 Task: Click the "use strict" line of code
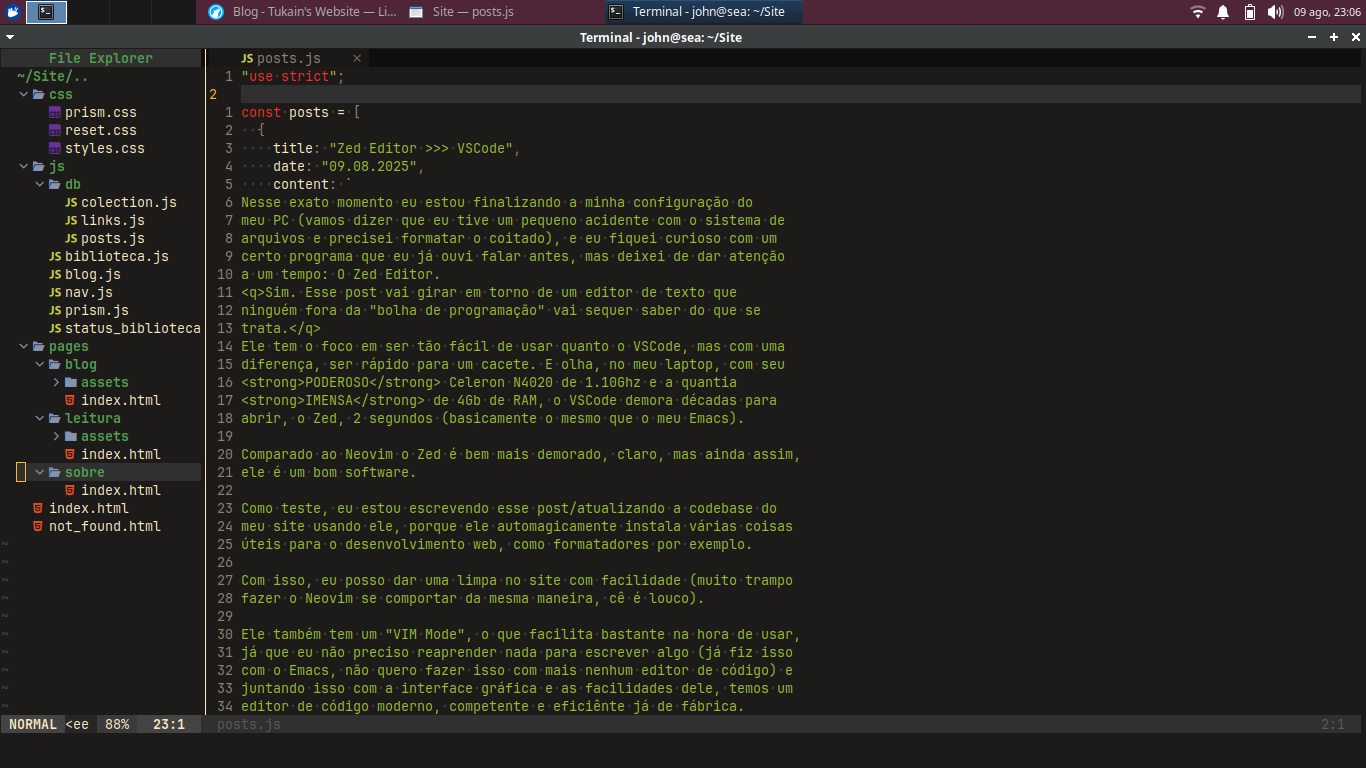(x=292, y=76)
